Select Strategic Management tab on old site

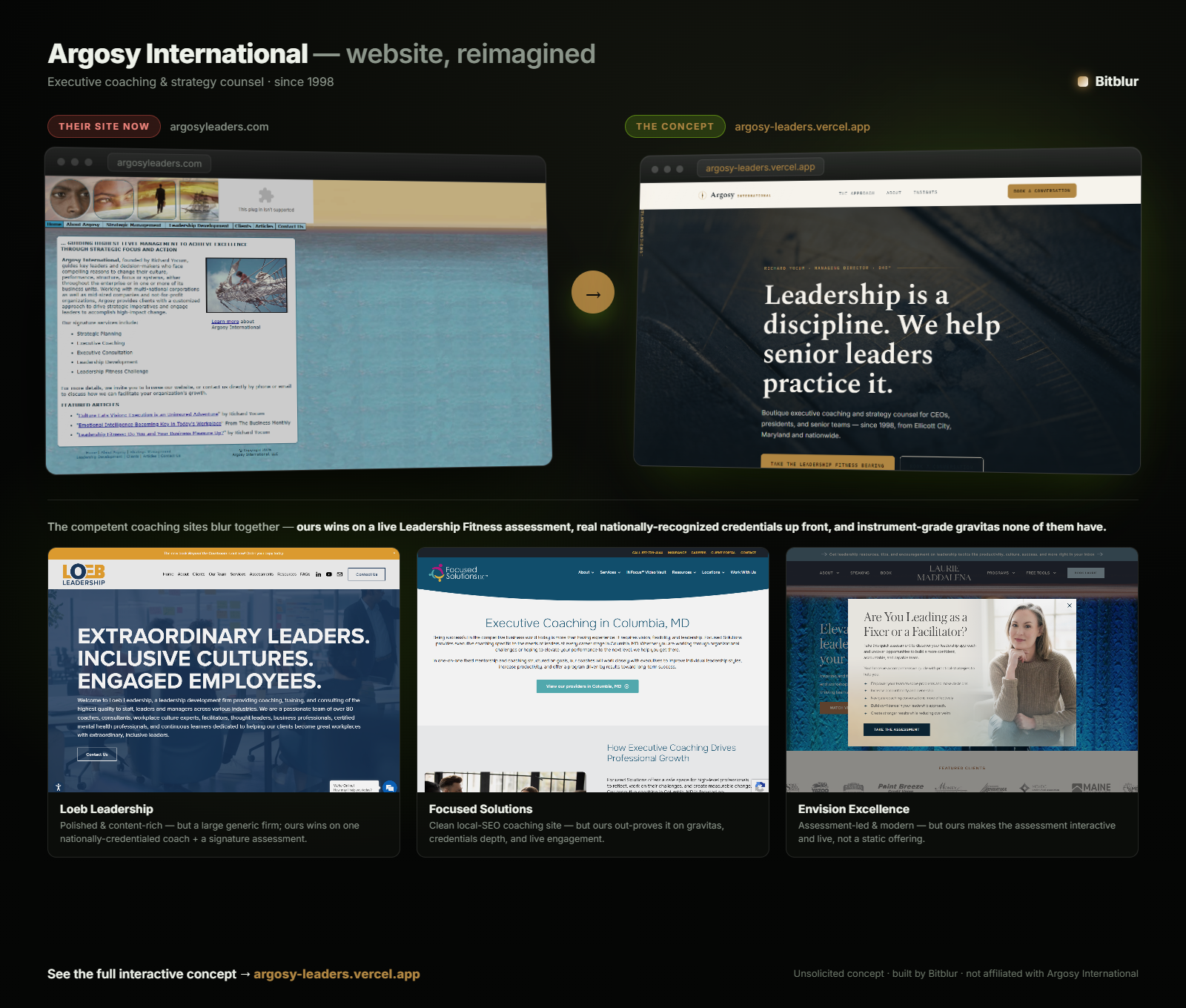(x=133, y=225)
